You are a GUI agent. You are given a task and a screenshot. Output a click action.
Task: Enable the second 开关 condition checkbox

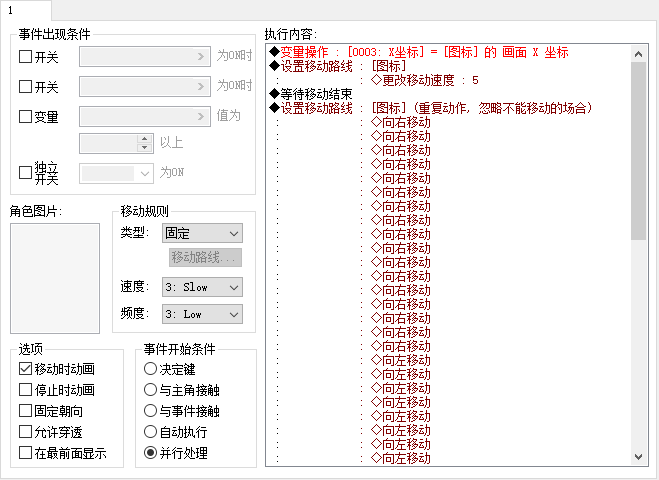pyautogui.click(x=26, y=87)
